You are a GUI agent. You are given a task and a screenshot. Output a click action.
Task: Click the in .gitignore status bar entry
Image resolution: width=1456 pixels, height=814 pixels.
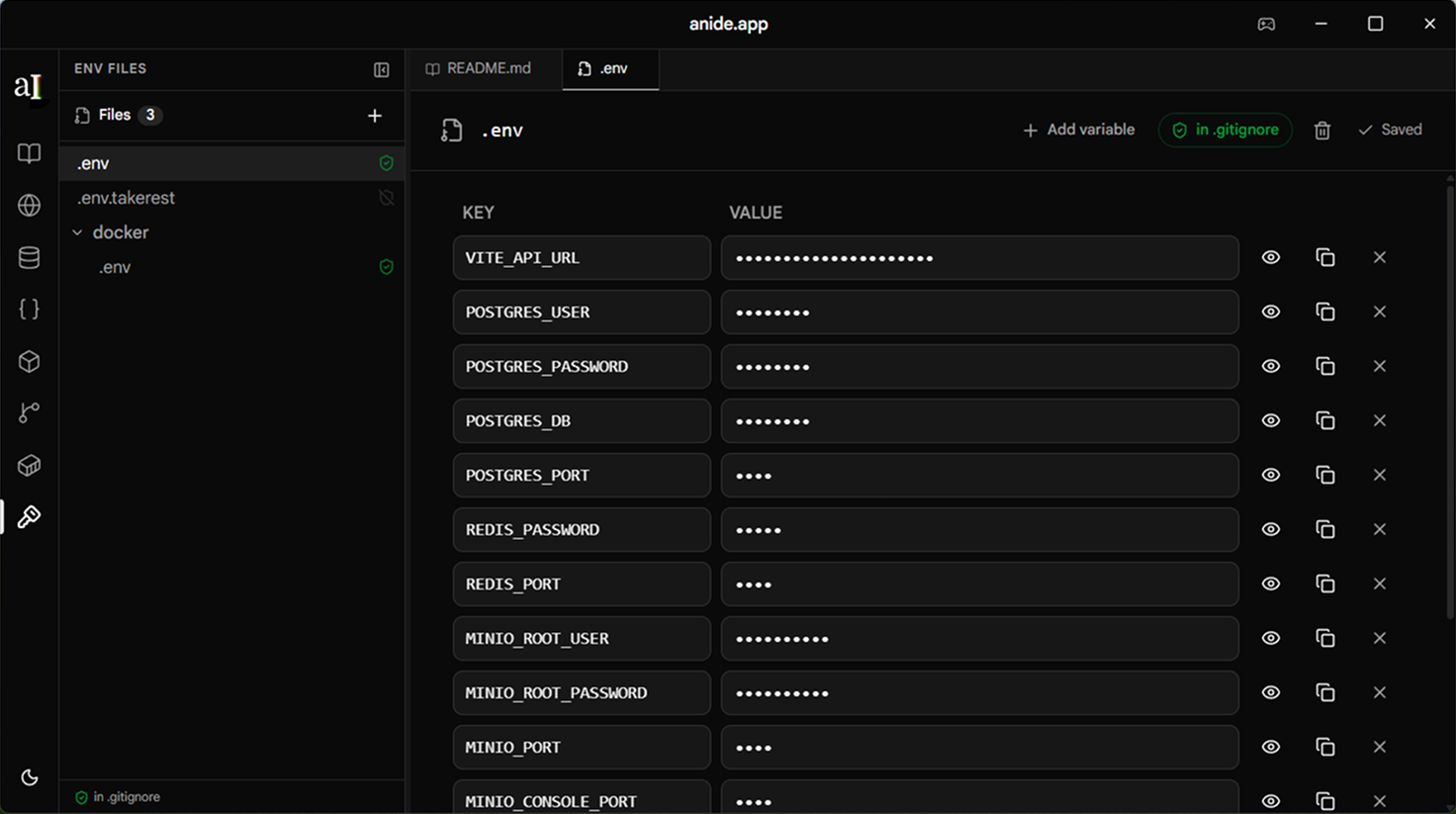118,797
